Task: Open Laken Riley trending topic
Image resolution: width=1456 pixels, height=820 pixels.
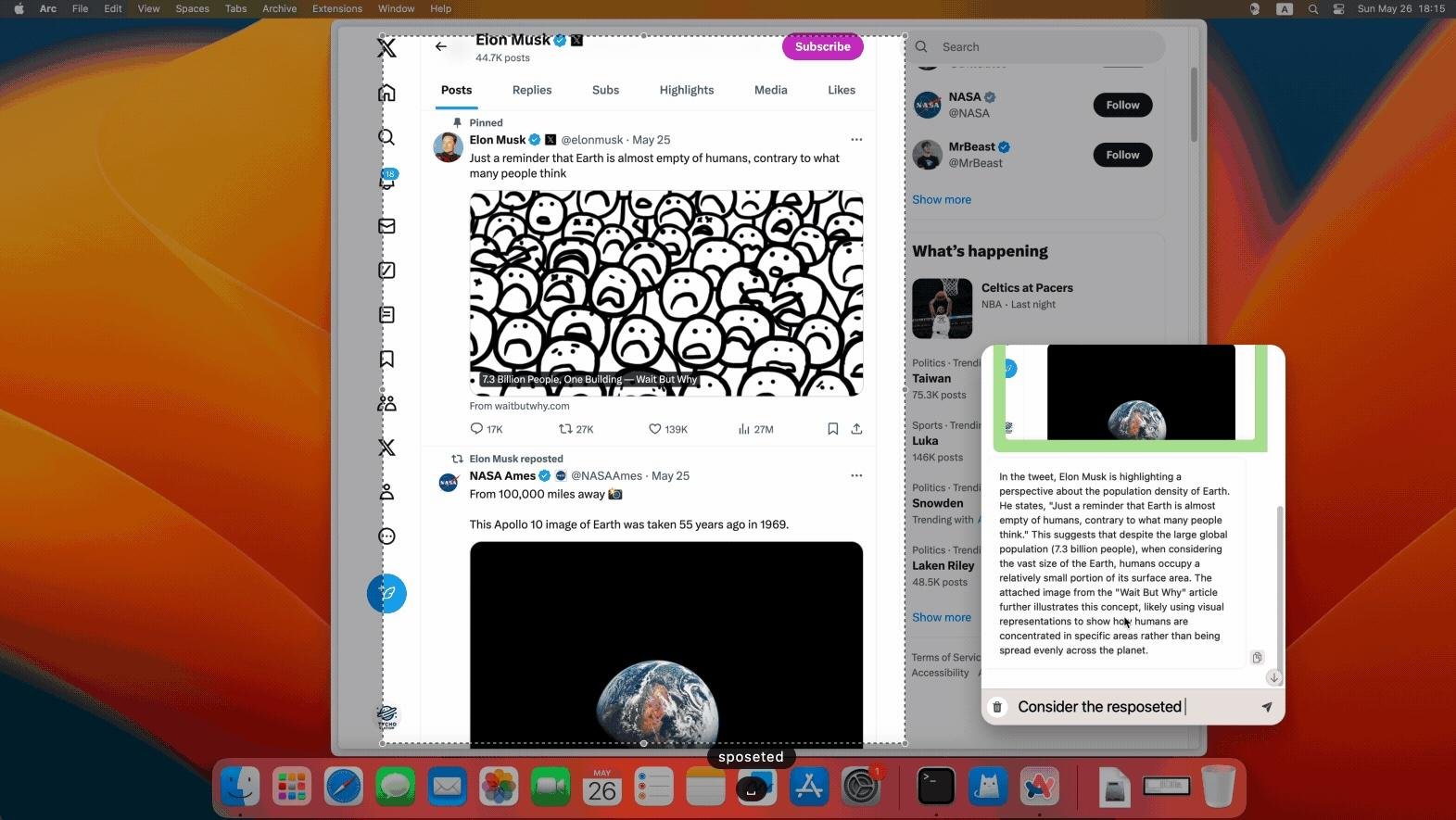Action: 943,565
